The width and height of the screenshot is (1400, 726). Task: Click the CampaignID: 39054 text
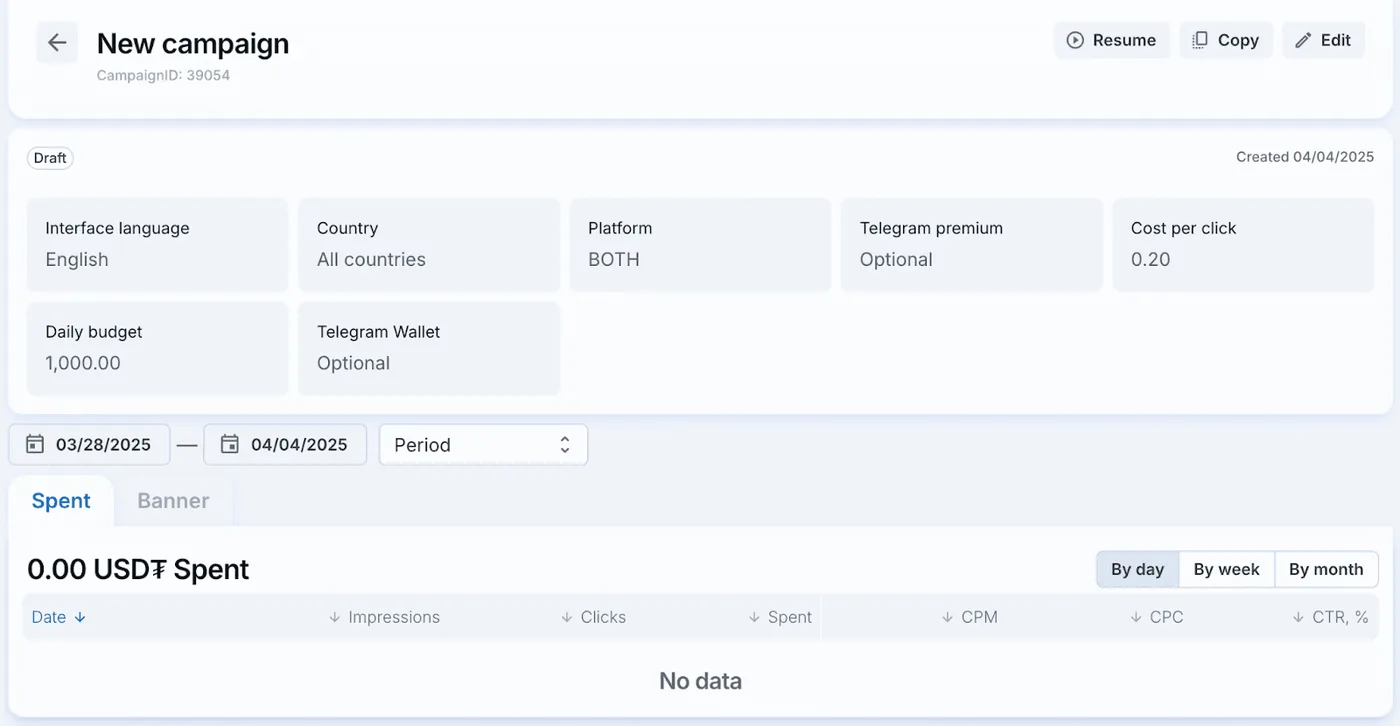click(163, 75)
